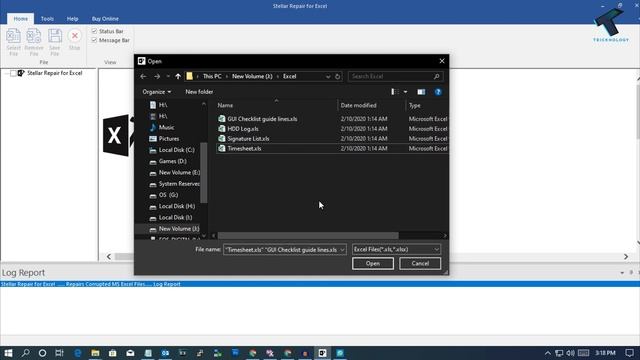This screenshot has height=360, width=640.
Task: Click the Remove File ribbon icon
Action: click(34, 42)
